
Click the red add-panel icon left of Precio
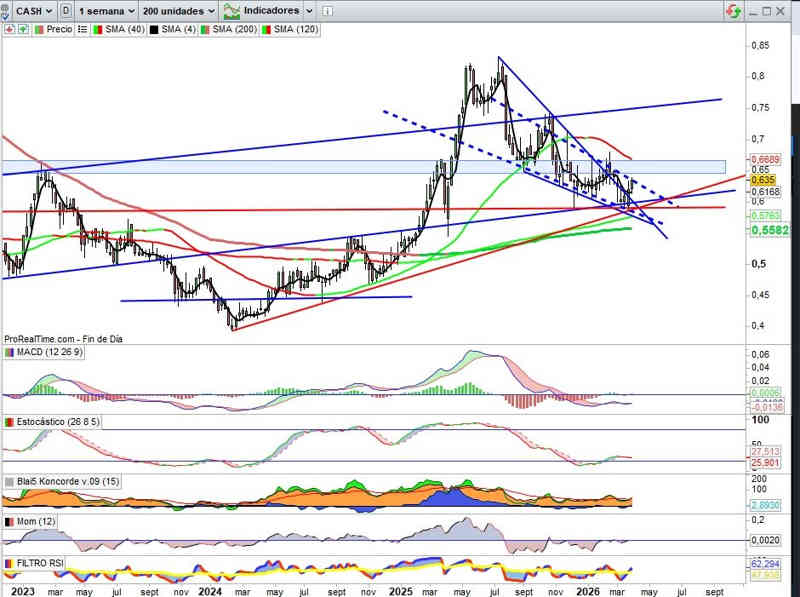point(9,30)
